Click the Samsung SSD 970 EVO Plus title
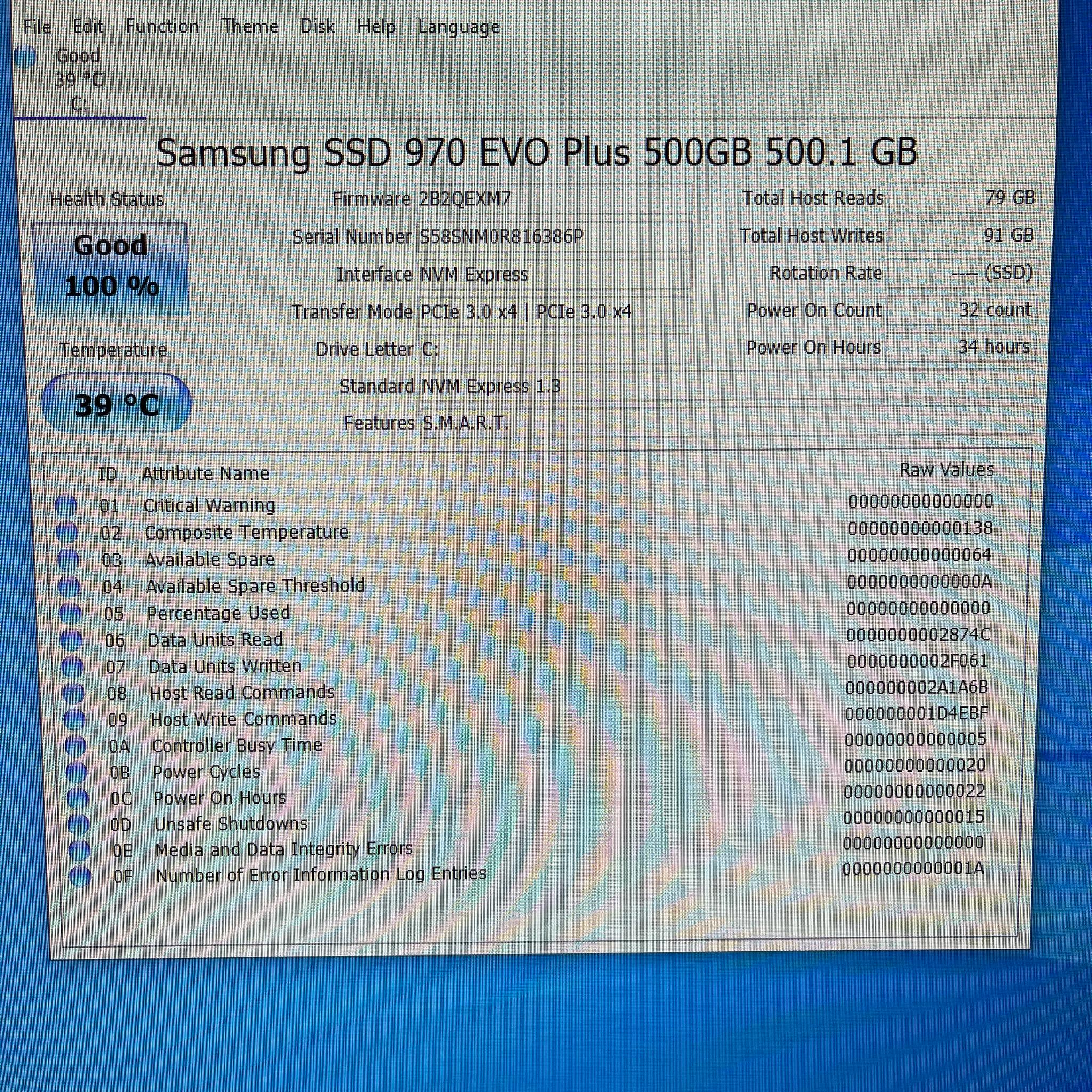 pyautogui.click(x=536, y=152)
